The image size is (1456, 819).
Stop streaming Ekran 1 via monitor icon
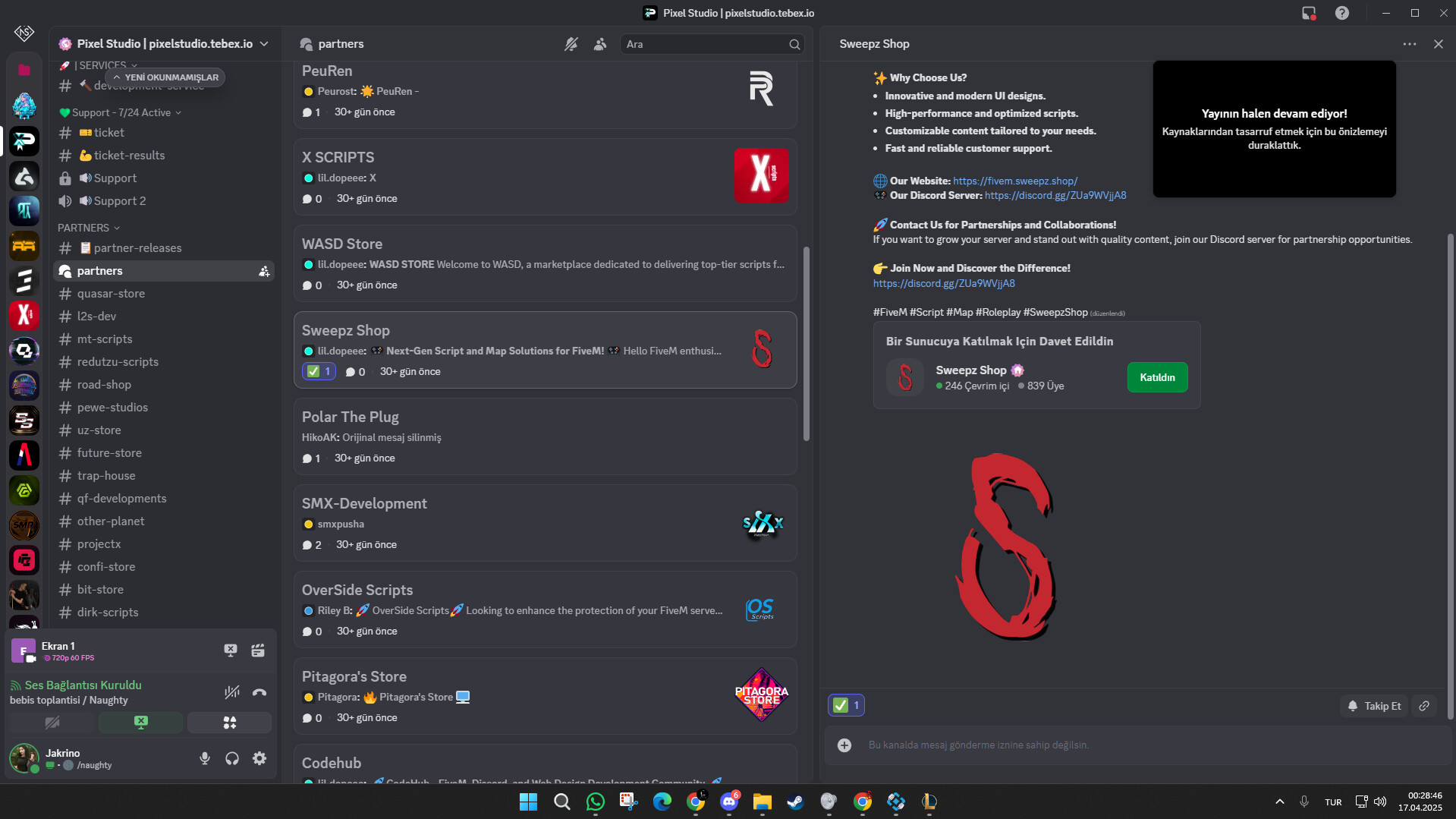tap(230, 650)
